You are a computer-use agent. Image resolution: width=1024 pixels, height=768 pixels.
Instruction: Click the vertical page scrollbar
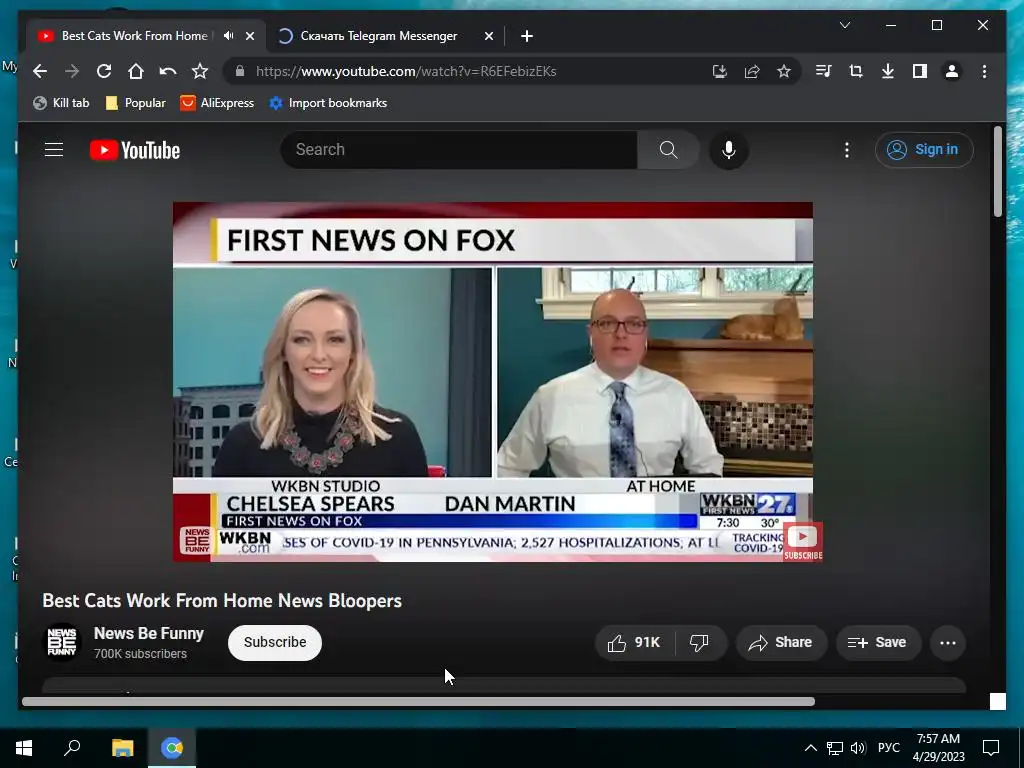tap(998, 172)
